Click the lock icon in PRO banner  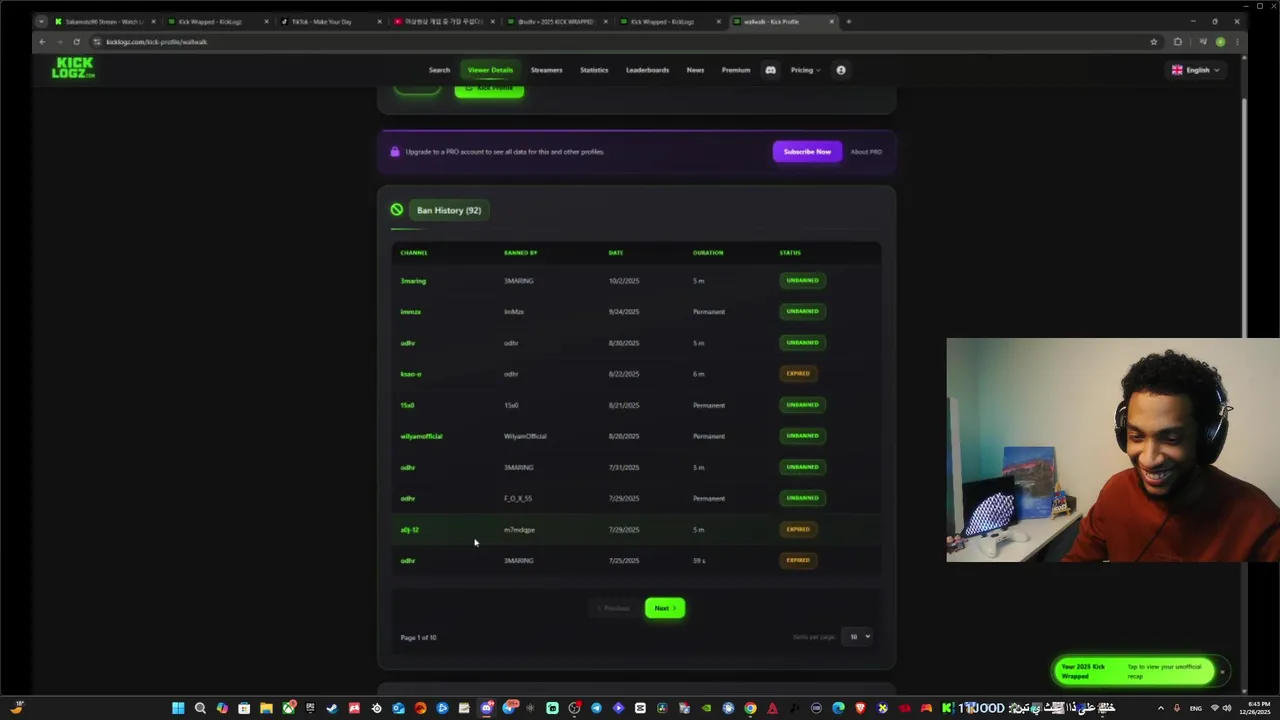click(x=395, y=152)
